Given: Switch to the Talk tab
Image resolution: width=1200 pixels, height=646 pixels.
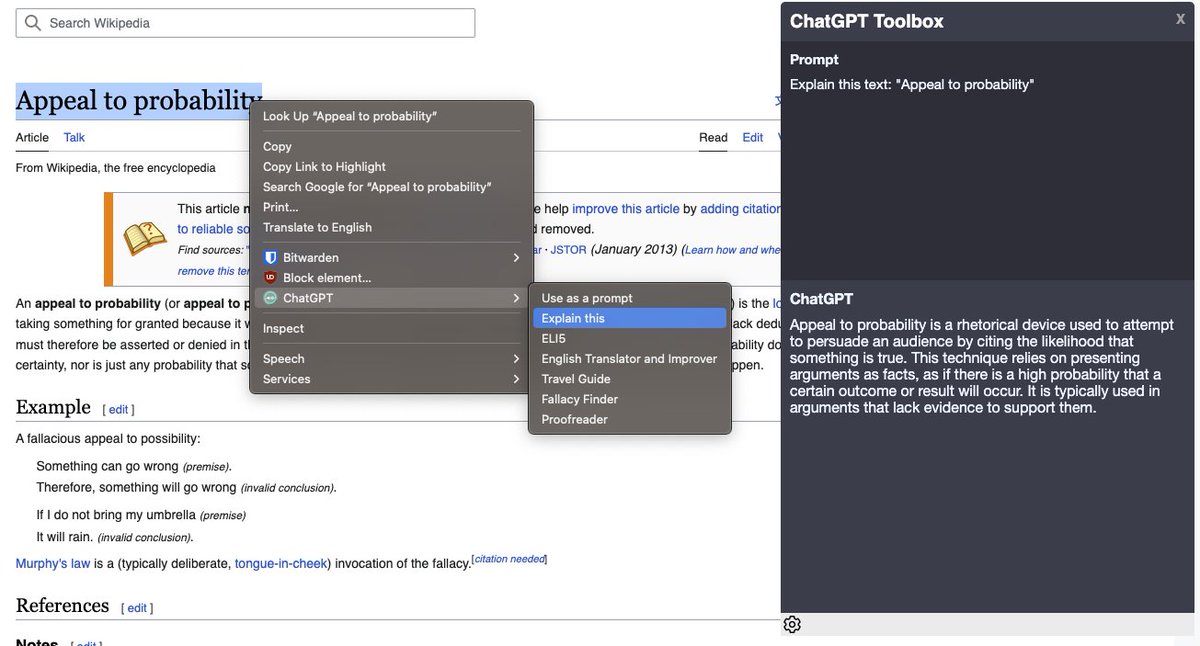Looking at the screenshot, I should point(74,138).
